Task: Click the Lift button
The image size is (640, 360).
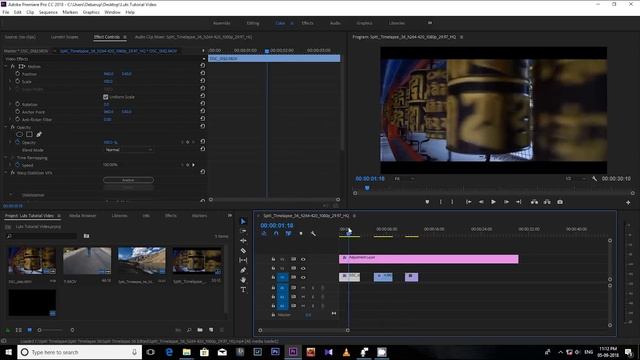Action: point(534,202)
